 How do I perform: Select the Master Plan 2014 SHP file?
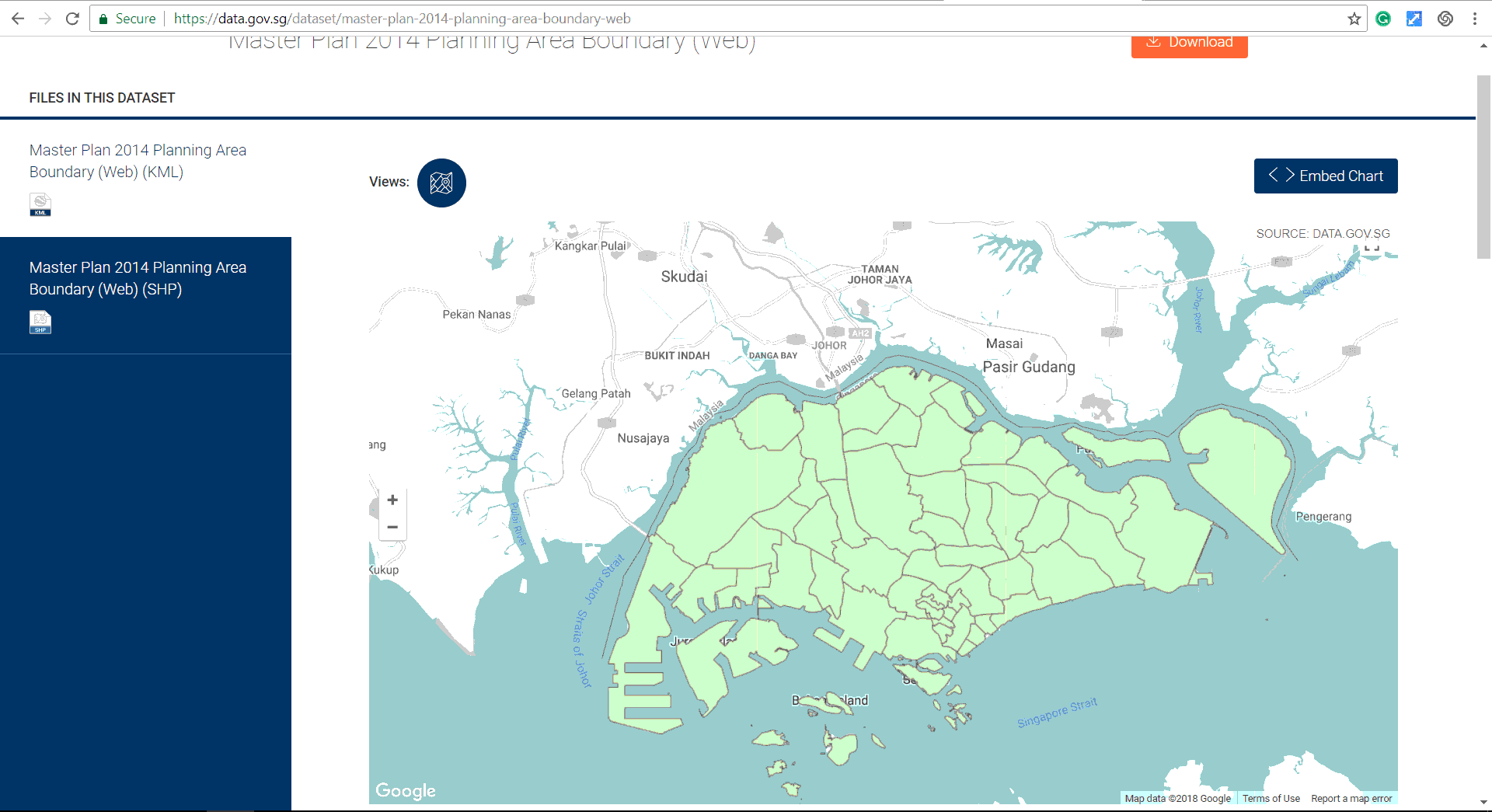(x=138, y=278)
